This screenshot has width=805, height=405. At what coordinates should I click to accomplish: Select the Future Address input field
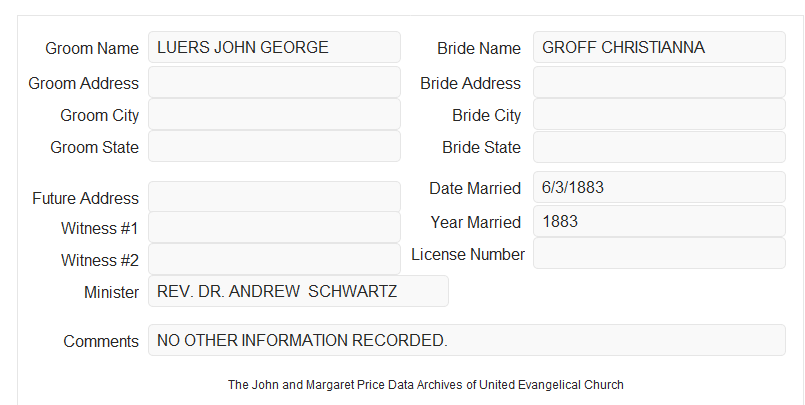coord(274,197)
